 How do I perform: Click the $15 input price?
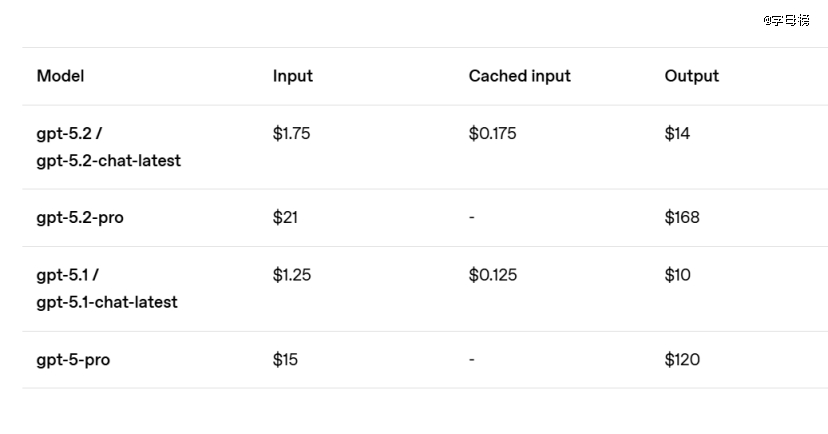pyautogui.click(x=285, y=359)
